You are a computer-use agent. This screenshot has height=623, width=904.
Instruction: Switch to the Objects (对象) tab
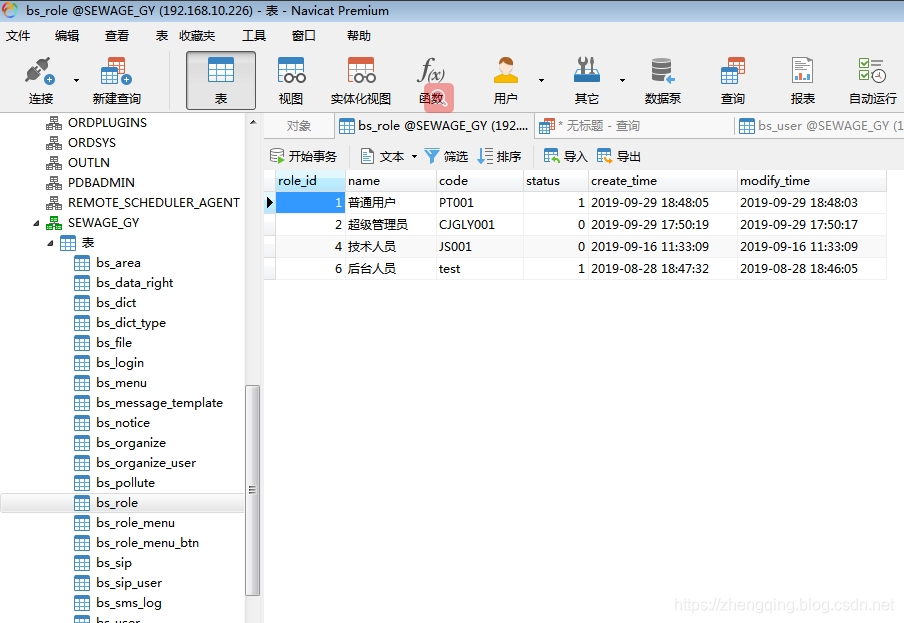(x=299, y=126)
